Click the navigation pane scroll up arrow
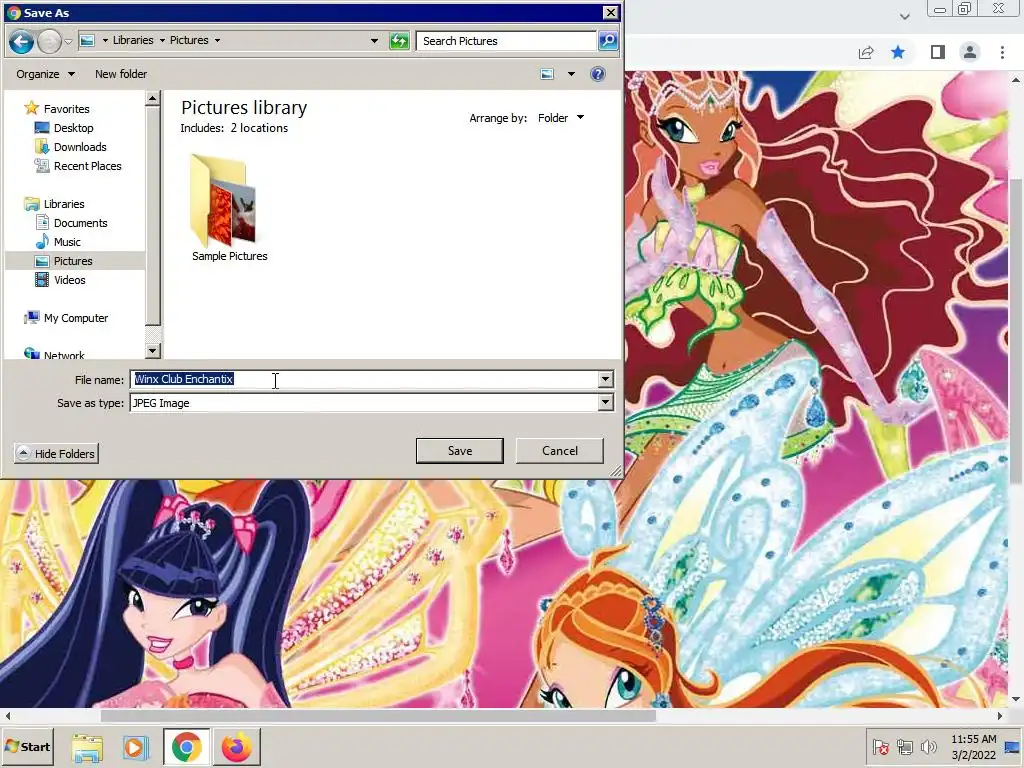The width and height of the screenshot is (1024, 768). tap(153, 99)
